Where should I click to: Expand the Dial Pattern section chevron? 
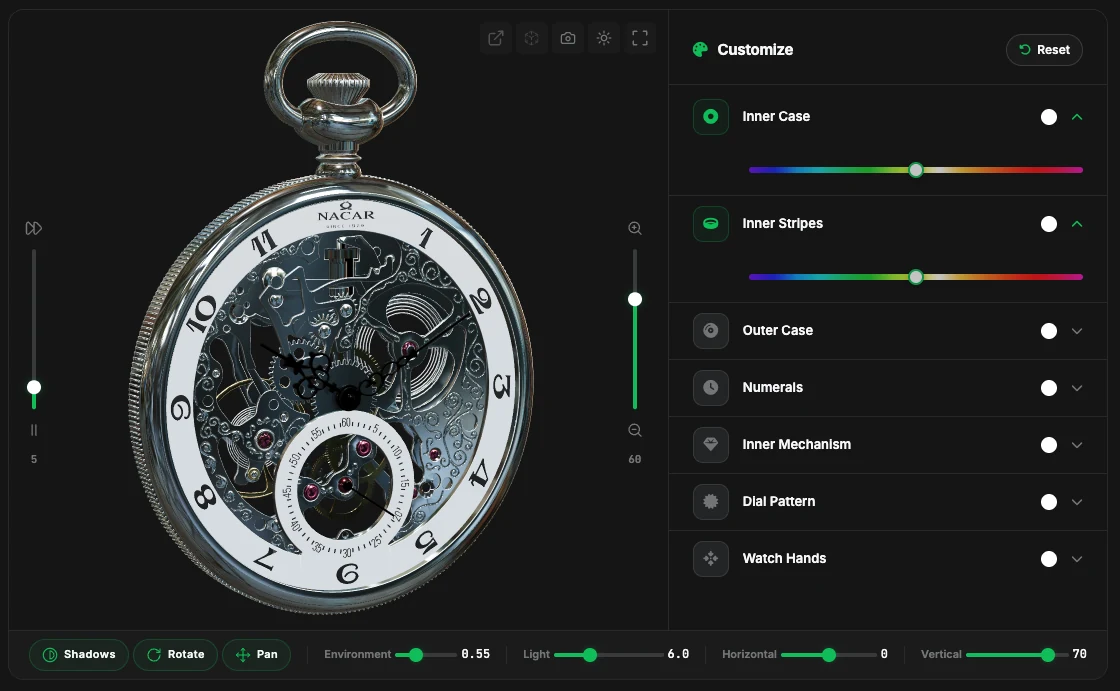[x=1077, y=502]
